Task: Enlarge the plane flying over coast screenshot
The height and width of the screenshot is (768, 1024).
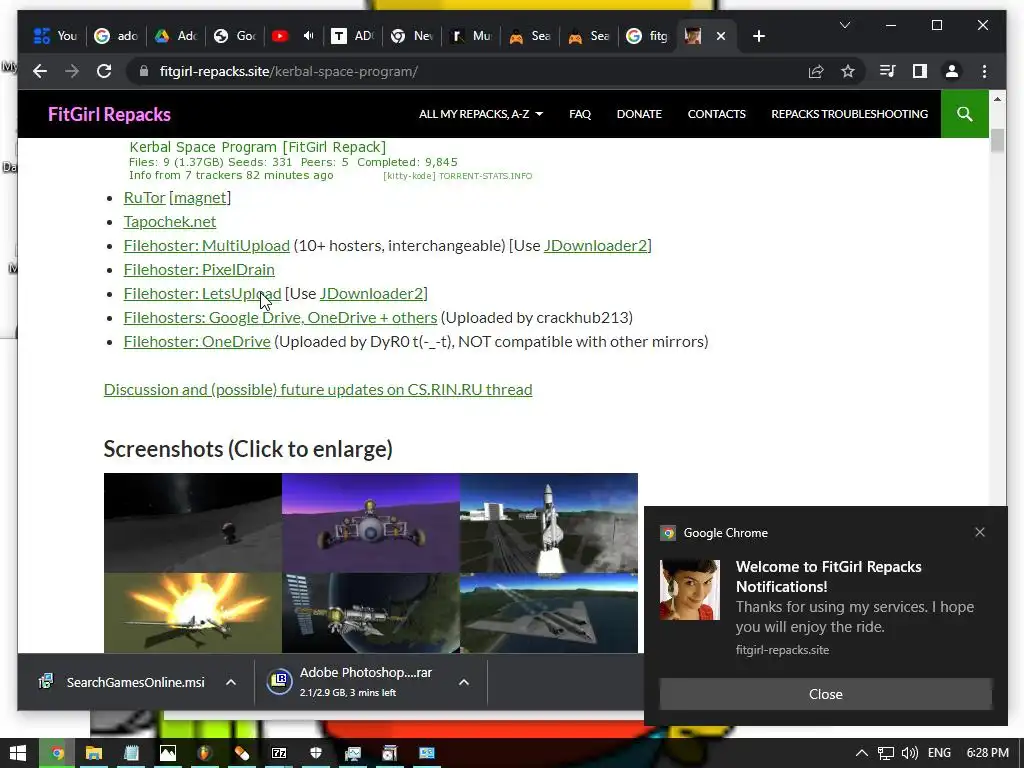Action: tap(549, 613)
